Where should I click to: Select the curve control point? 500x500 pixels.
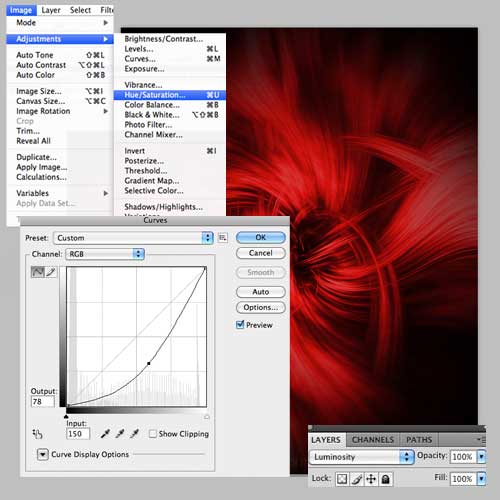(x=149, y=363)
